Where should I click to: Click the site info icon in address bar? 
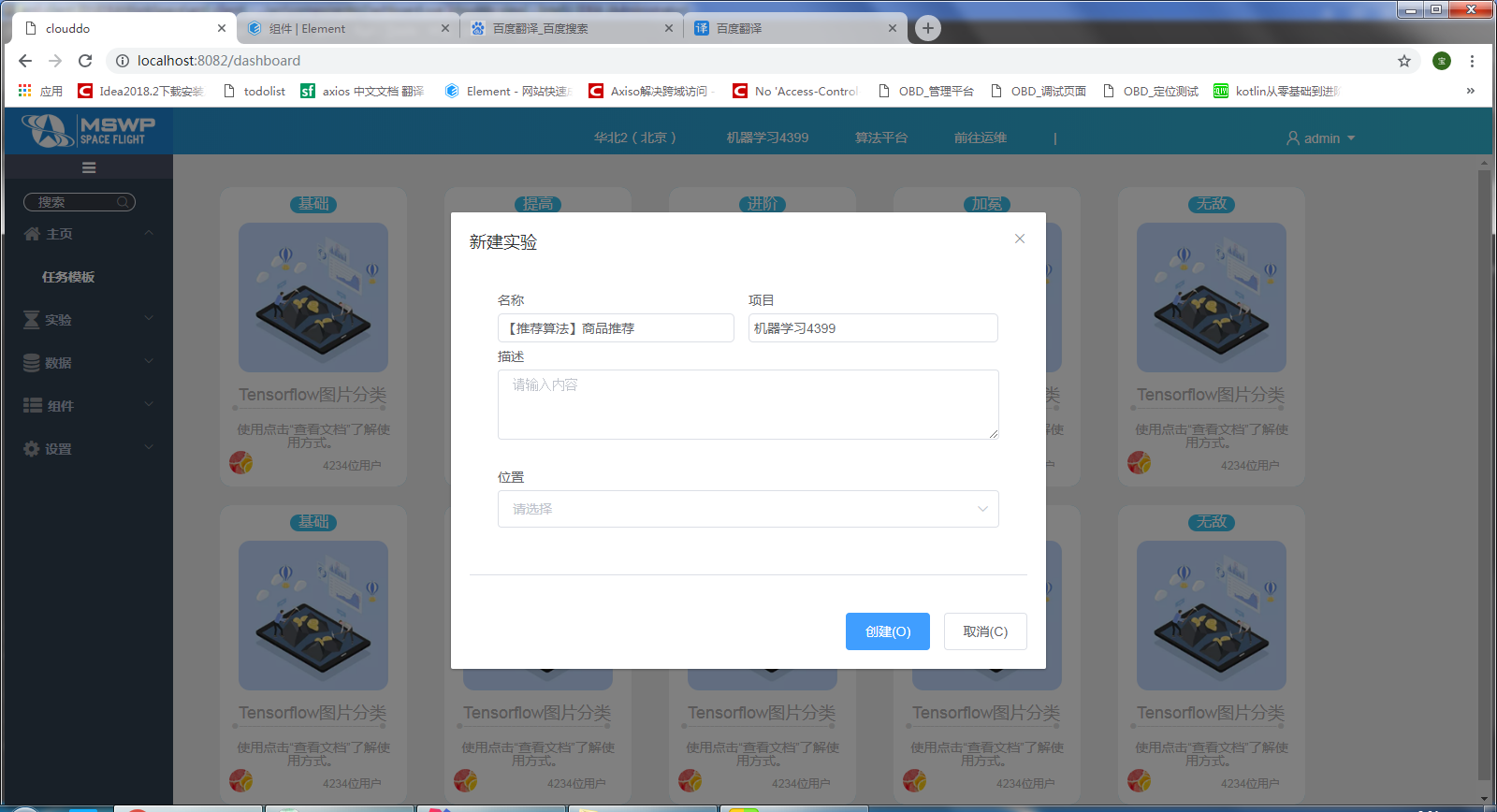[x=122, y=61]
